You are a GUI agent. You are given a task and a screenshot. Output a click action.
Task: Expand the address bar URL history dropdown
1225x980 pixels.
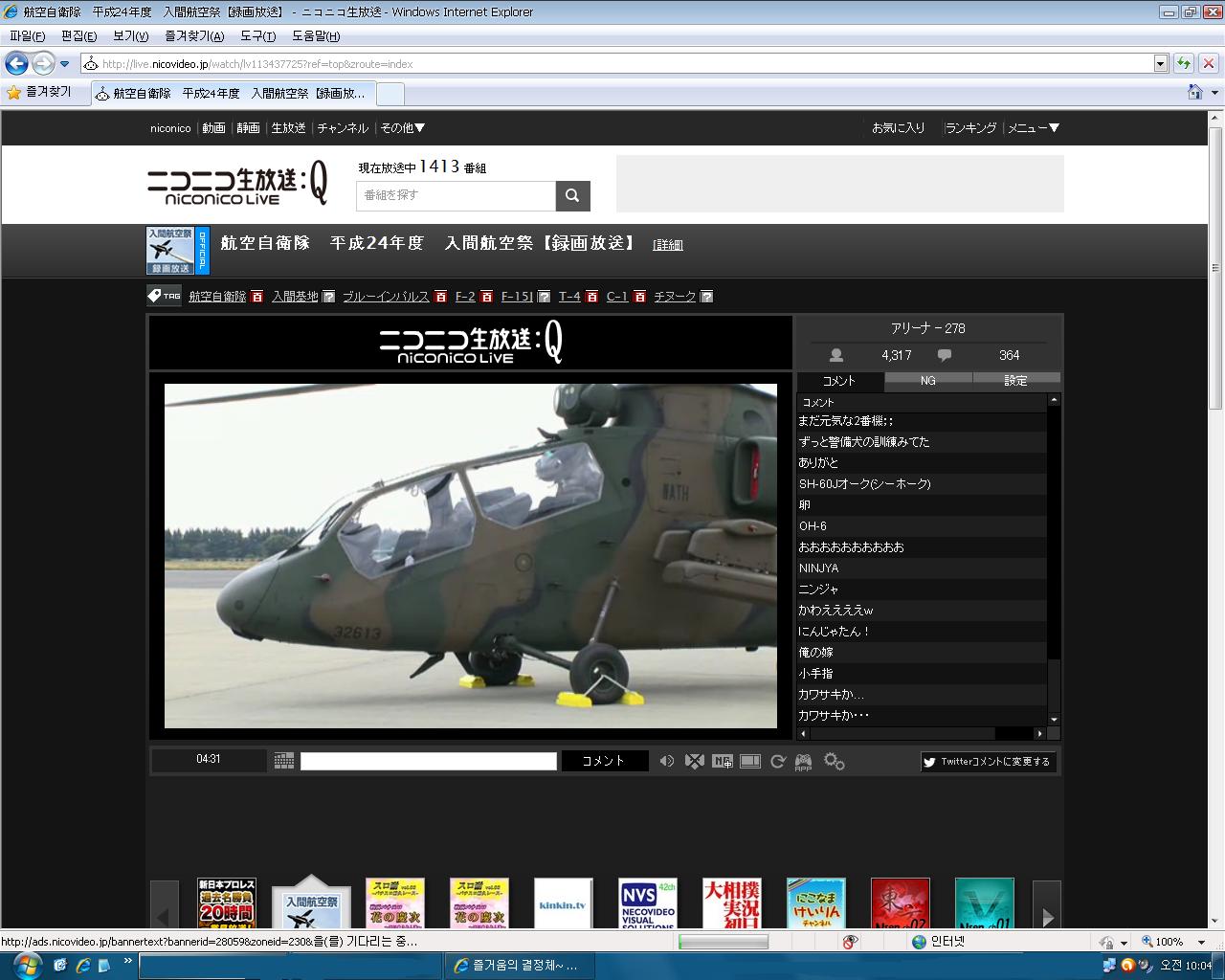coord(1161,64)
